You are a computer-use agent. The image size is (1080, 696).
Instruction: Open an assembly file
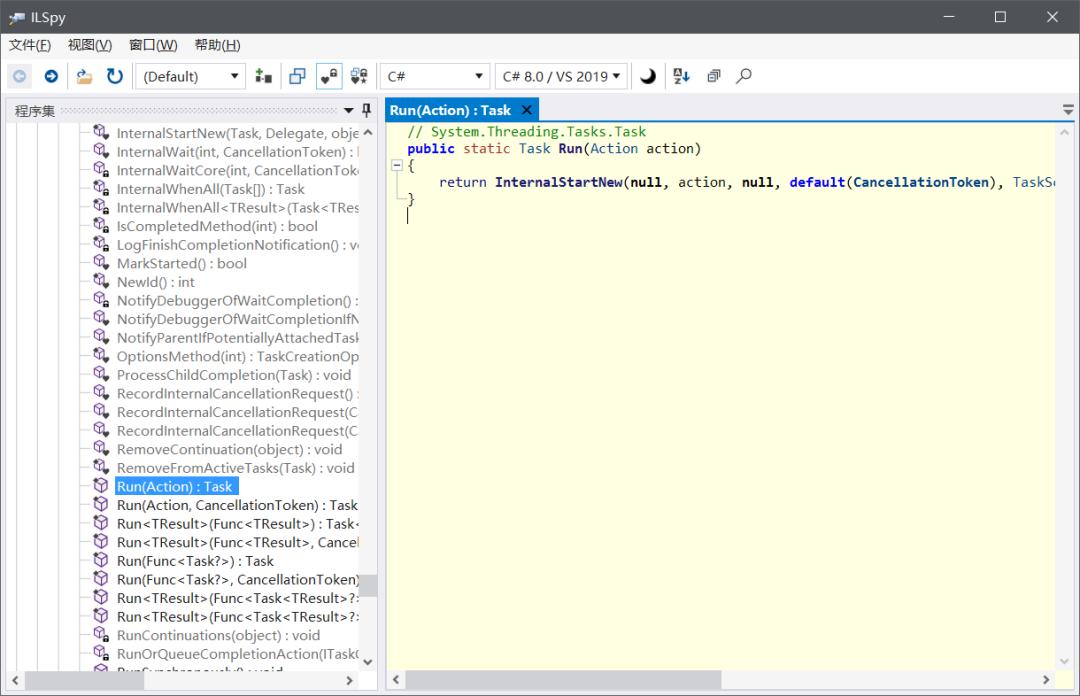coord(82,75)
